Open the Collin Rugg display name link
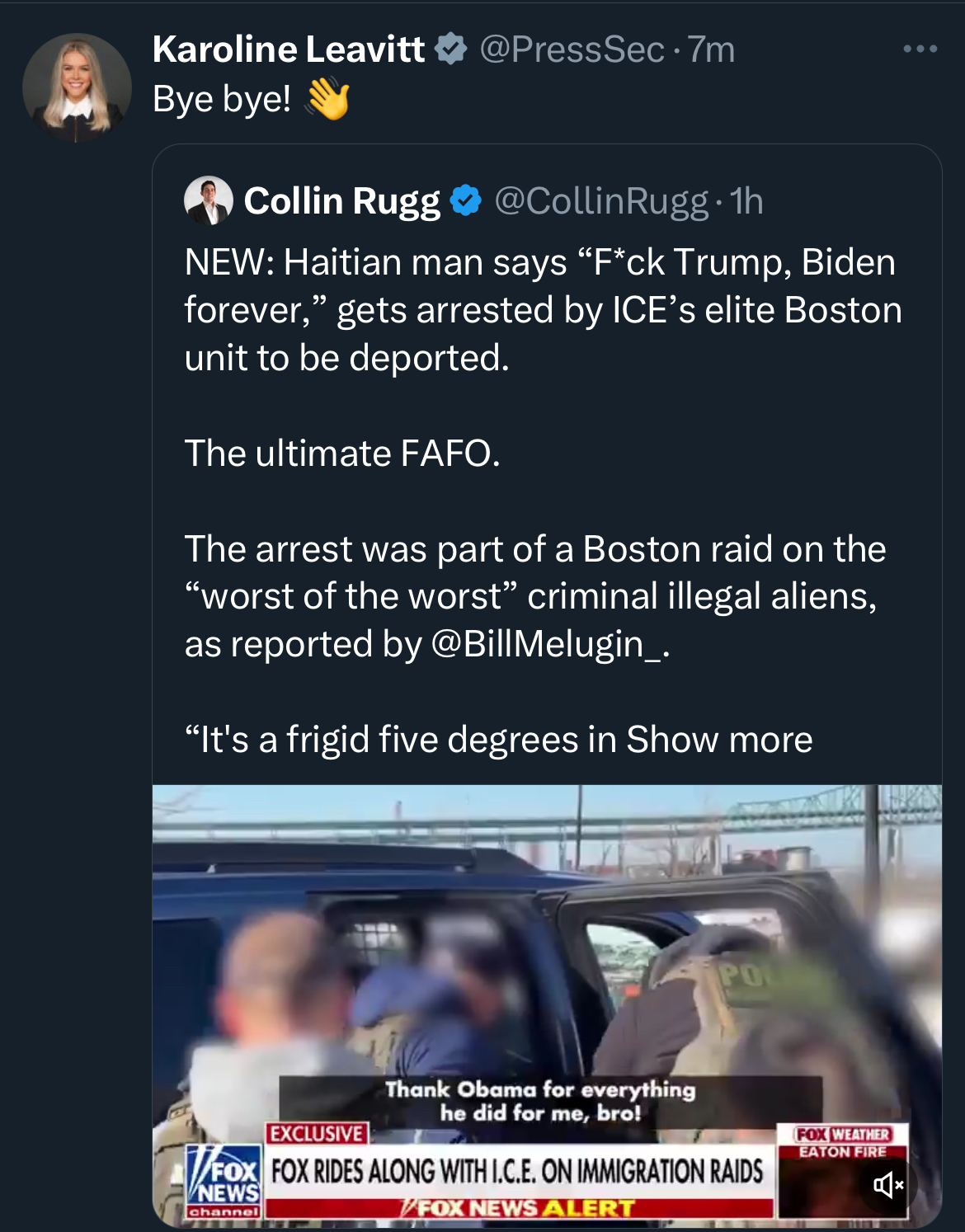Screen dimensions: 965x1232 point(342,200)
